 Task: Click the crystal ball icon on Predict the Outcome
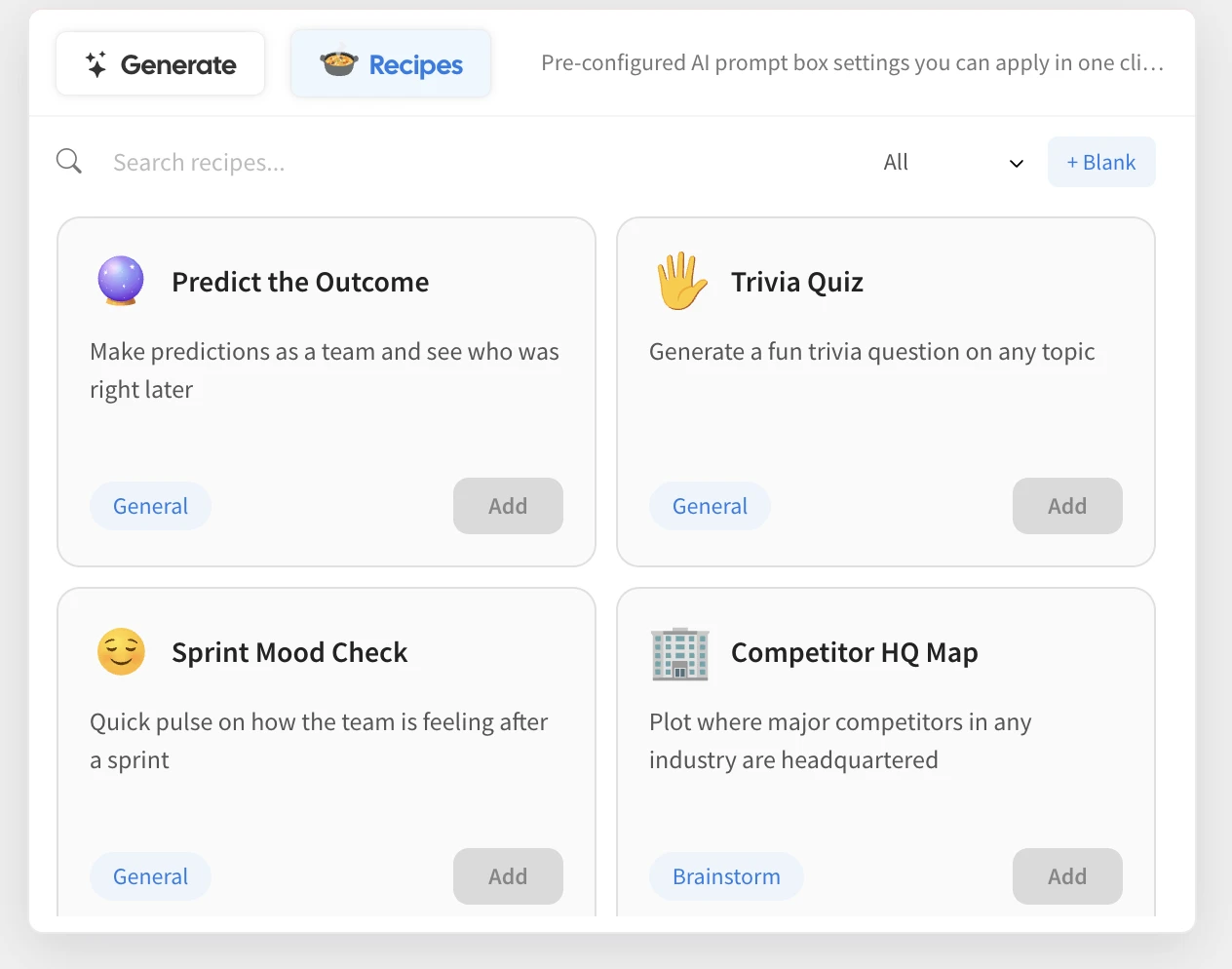[x=121, y=281]
